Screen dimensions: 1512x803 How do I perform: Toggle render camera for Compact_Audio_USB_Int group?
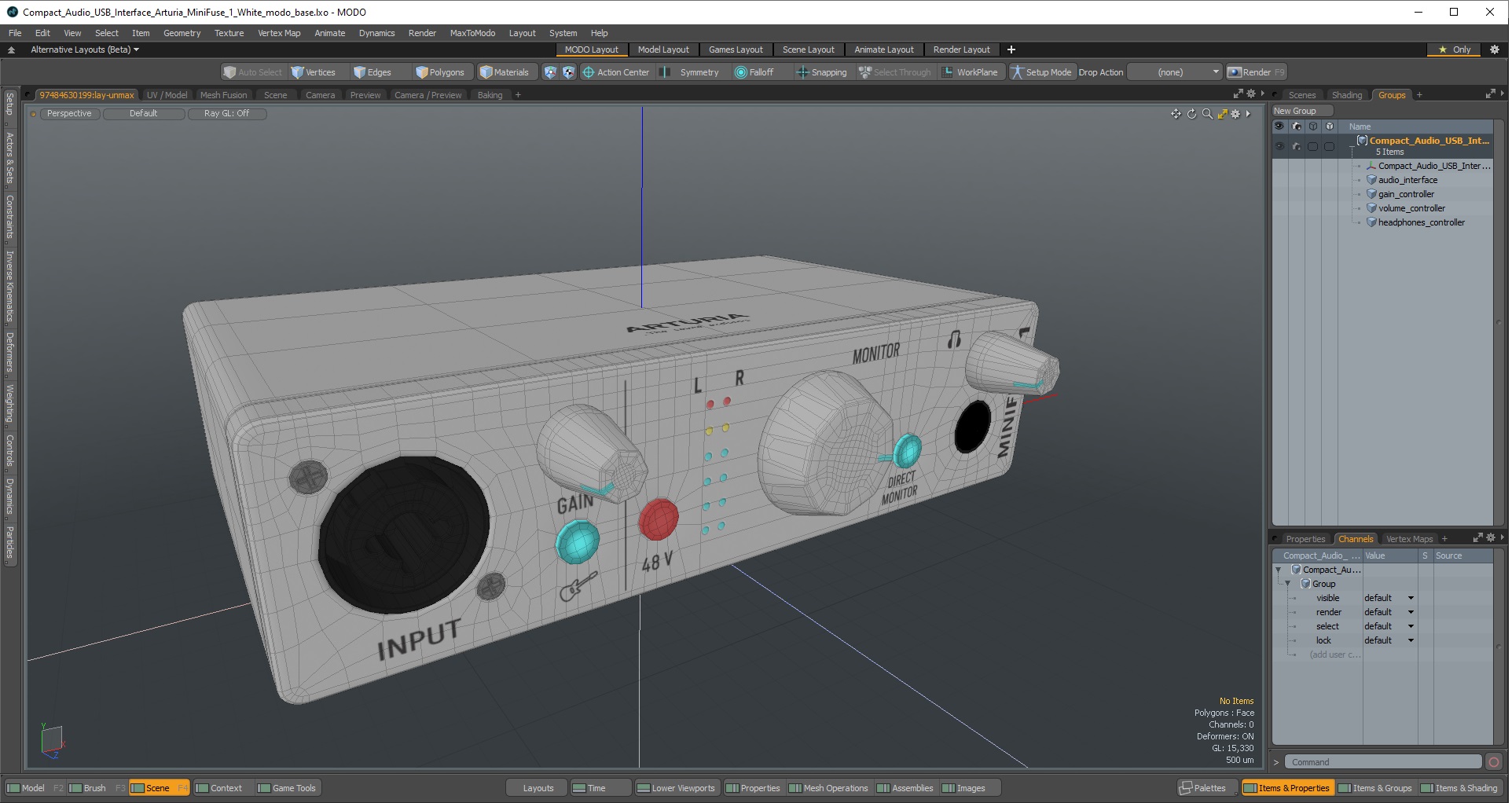(x=1297, y=146)
